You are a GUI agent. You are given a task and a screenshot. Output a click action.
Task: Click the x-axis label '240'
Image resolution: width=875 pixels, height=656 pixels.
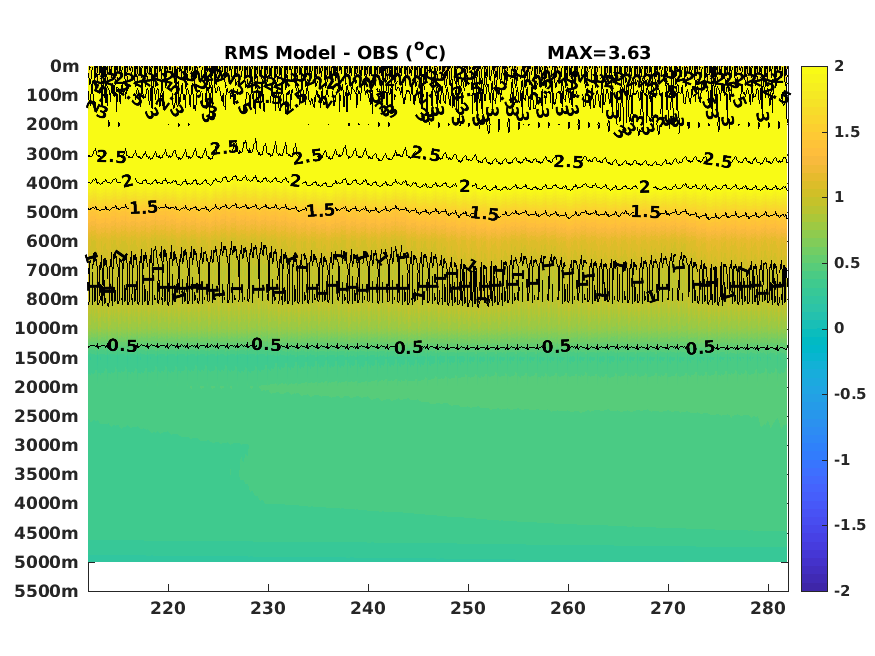pos(368,608)
